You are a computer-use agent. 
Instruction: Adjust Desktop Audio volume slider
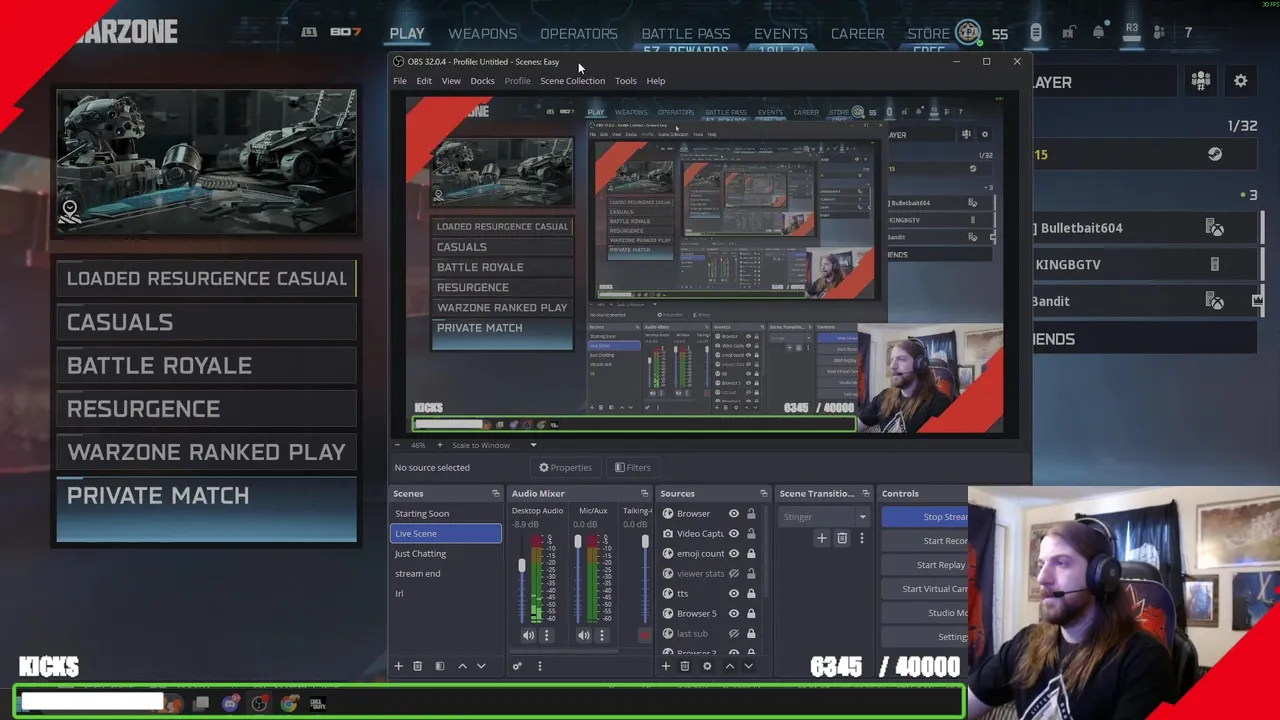tap(521, 566)
